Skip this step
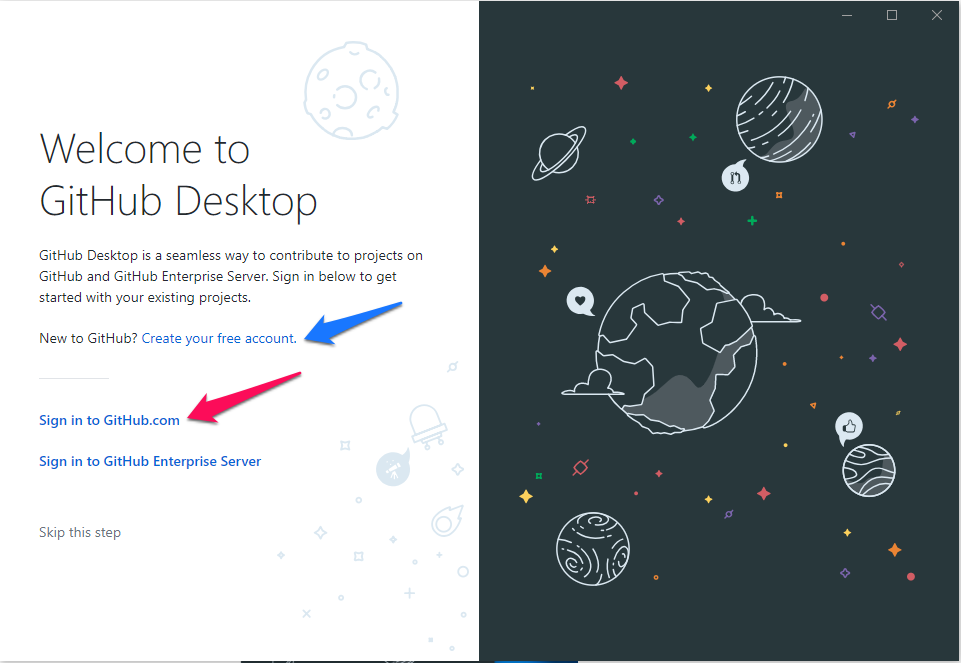The width and height of the screenshot is (961, 663). coord(80,532)
